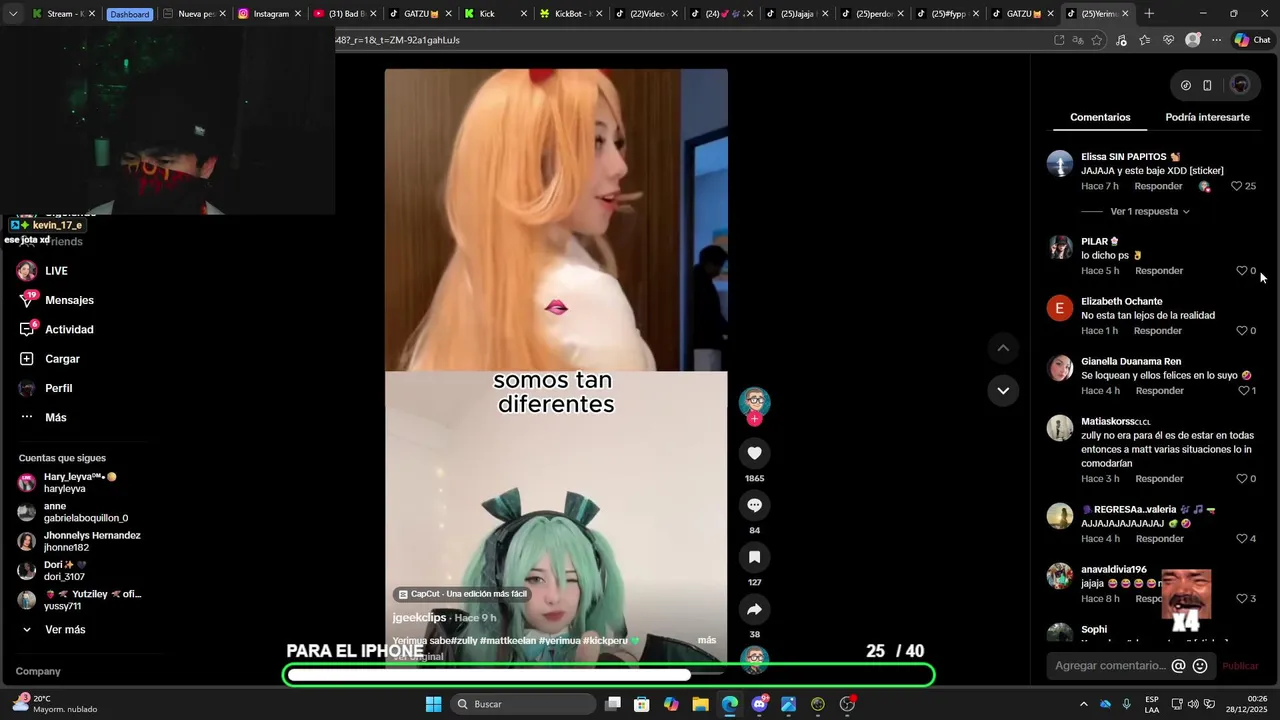
Task: Open video comments via speech bubble icon
Action: (754, 505)
